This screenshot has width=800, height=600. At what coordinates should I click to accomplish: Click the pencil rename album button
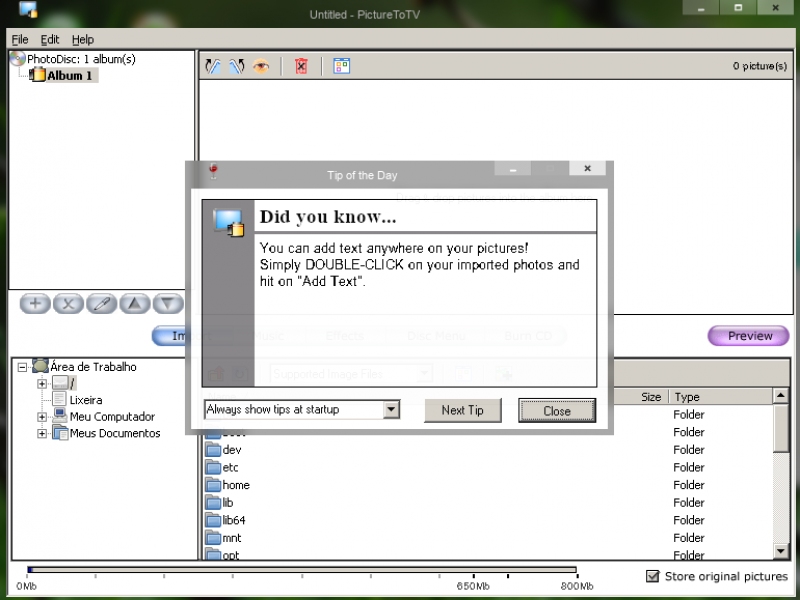coord(101,304)
